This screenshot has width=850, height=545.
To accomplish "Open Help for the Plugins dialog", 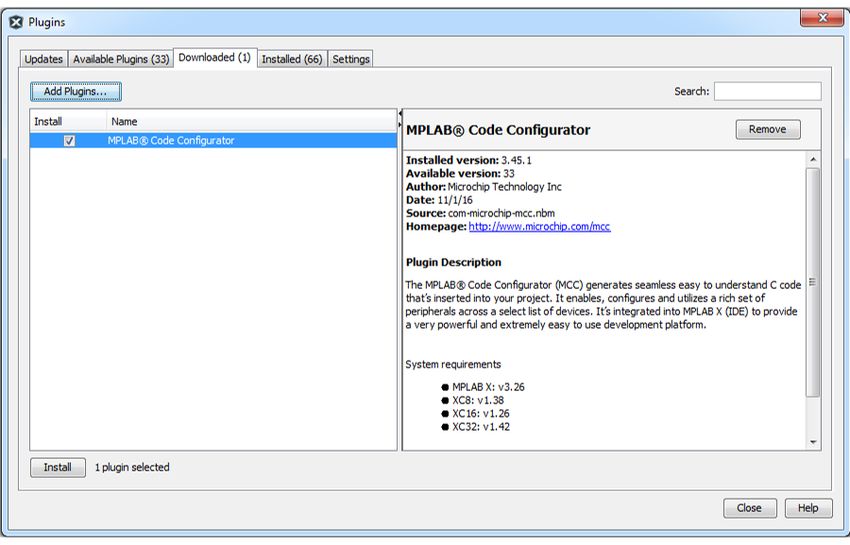I will tap(808, 508).
